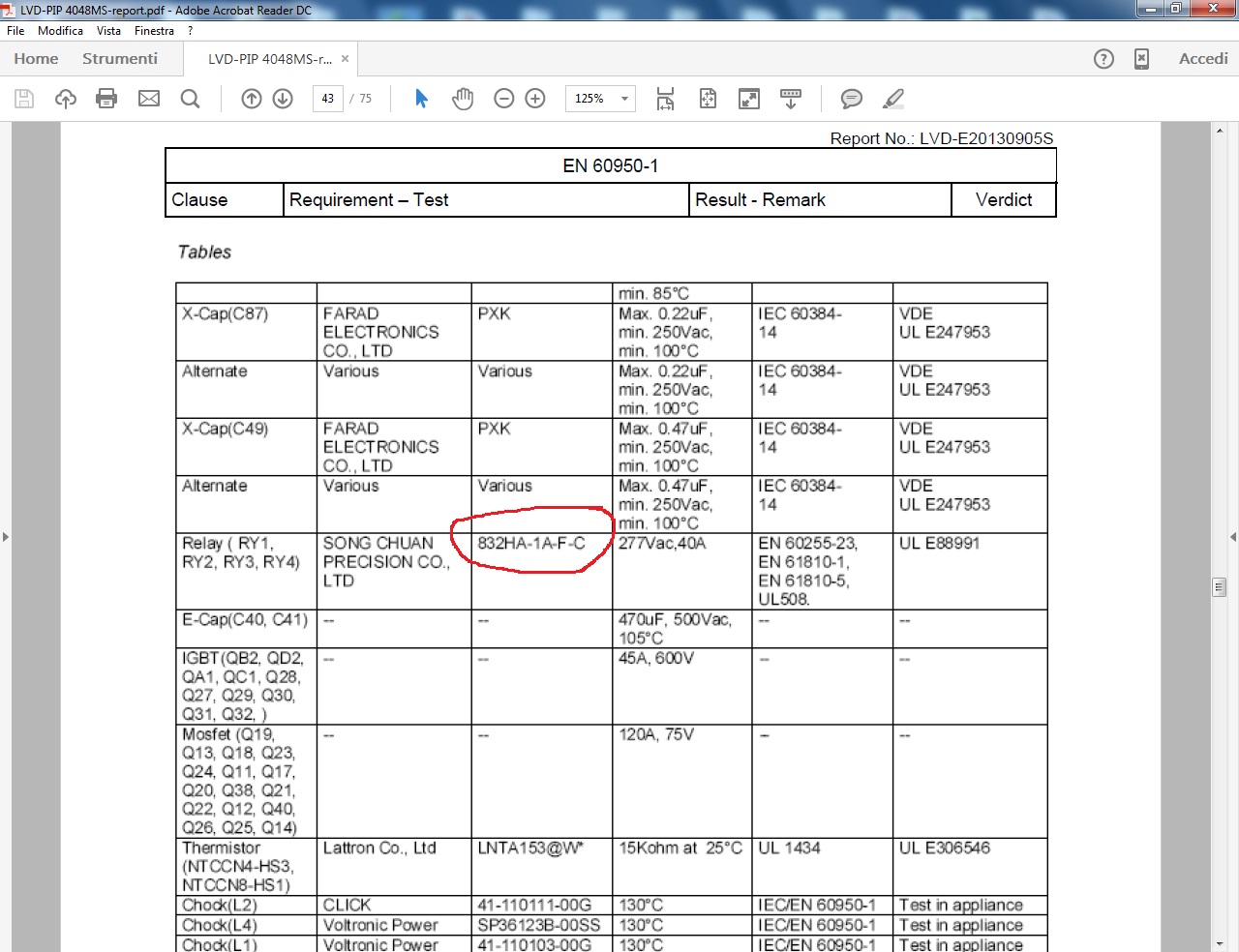Open the Modifica menu
This screenshot has width=1239, height=952.
click(x=60, y=31)
